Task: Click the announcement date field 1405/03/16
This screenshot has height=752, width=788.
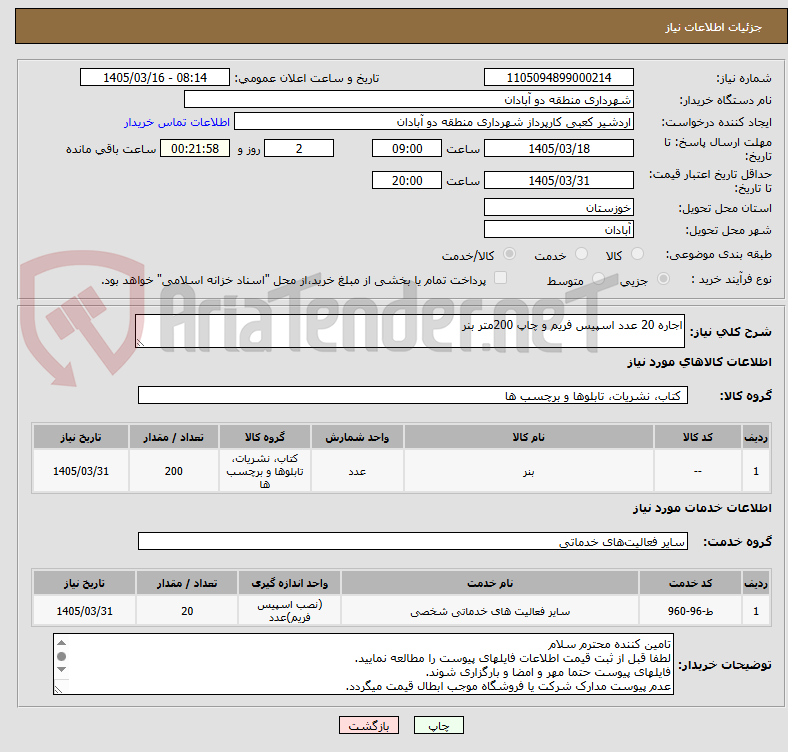Action: pyautogui.click(x=155, y=77)
